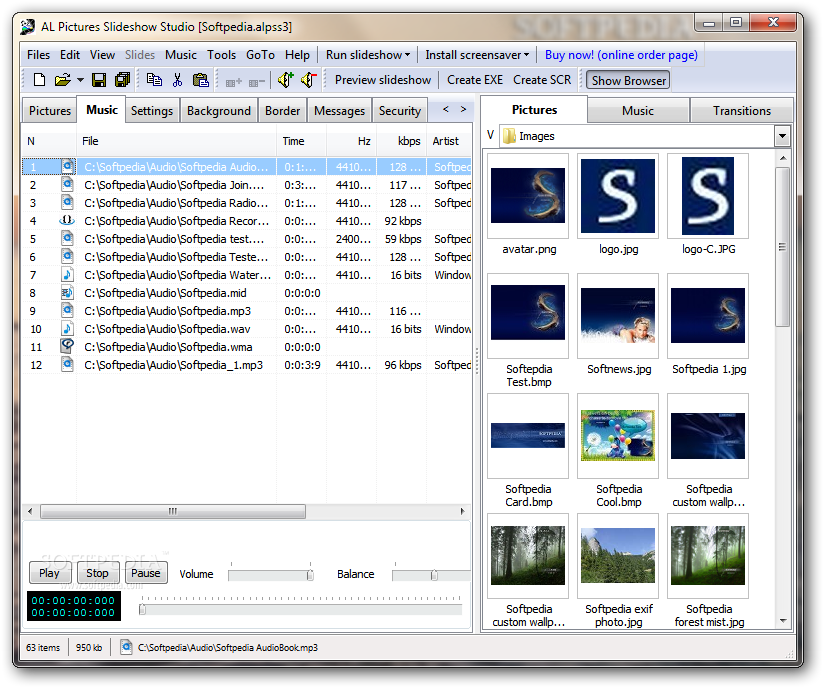Expand the Run slideshow dropdown
Screen dimensions: 824x688
367,55
